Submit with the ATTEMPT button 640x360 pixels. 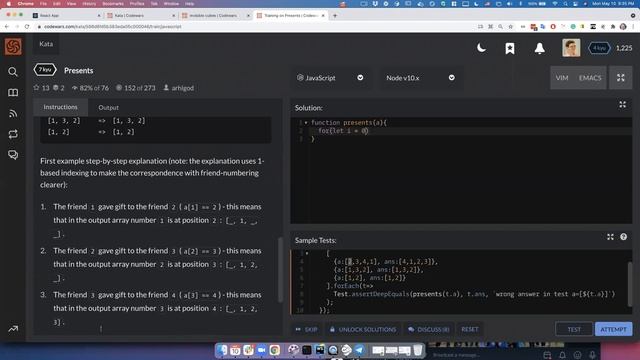click(x=613, y=329)
